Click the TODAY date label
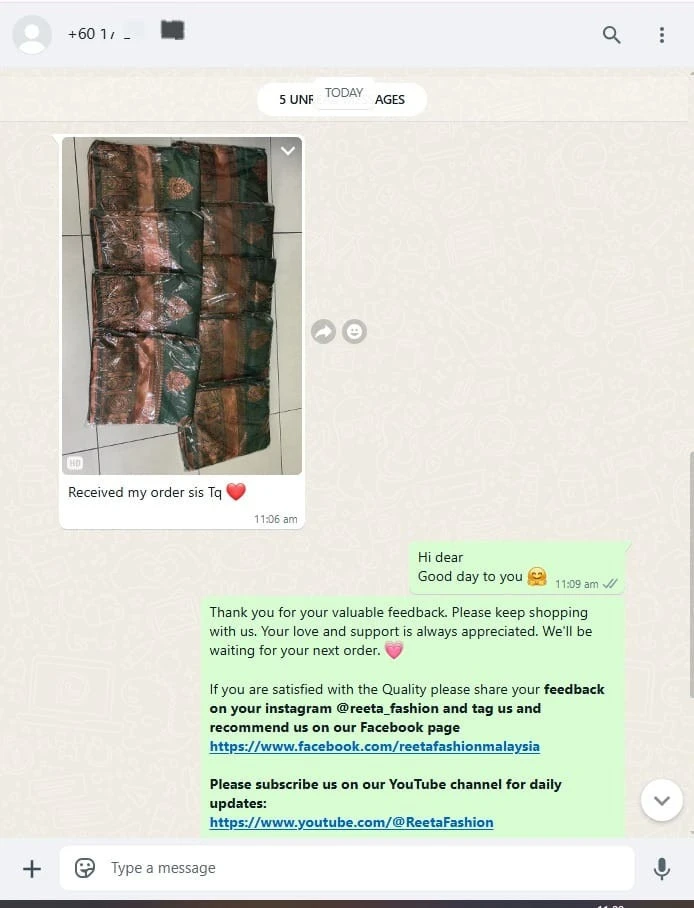 tap(344, 93)
